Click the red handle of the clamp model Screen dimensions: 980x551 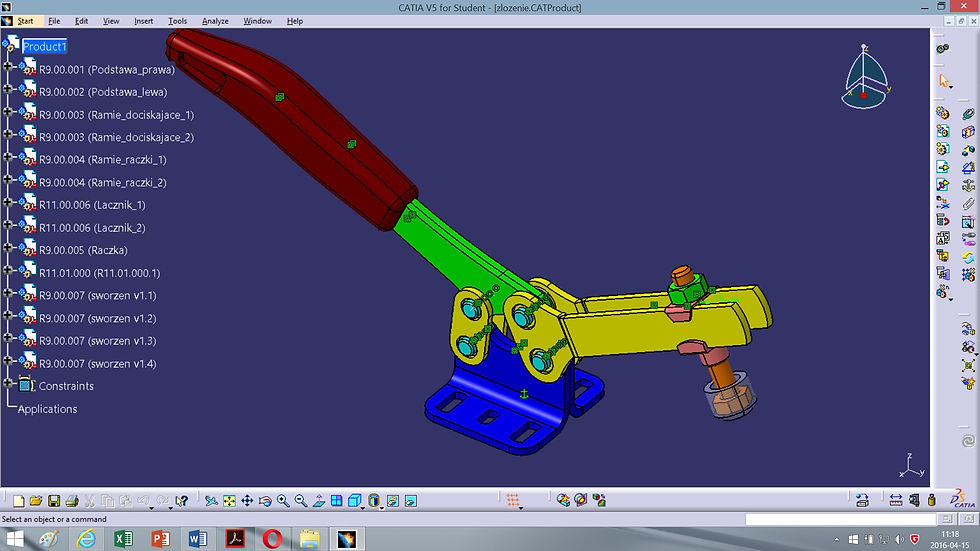294,128
